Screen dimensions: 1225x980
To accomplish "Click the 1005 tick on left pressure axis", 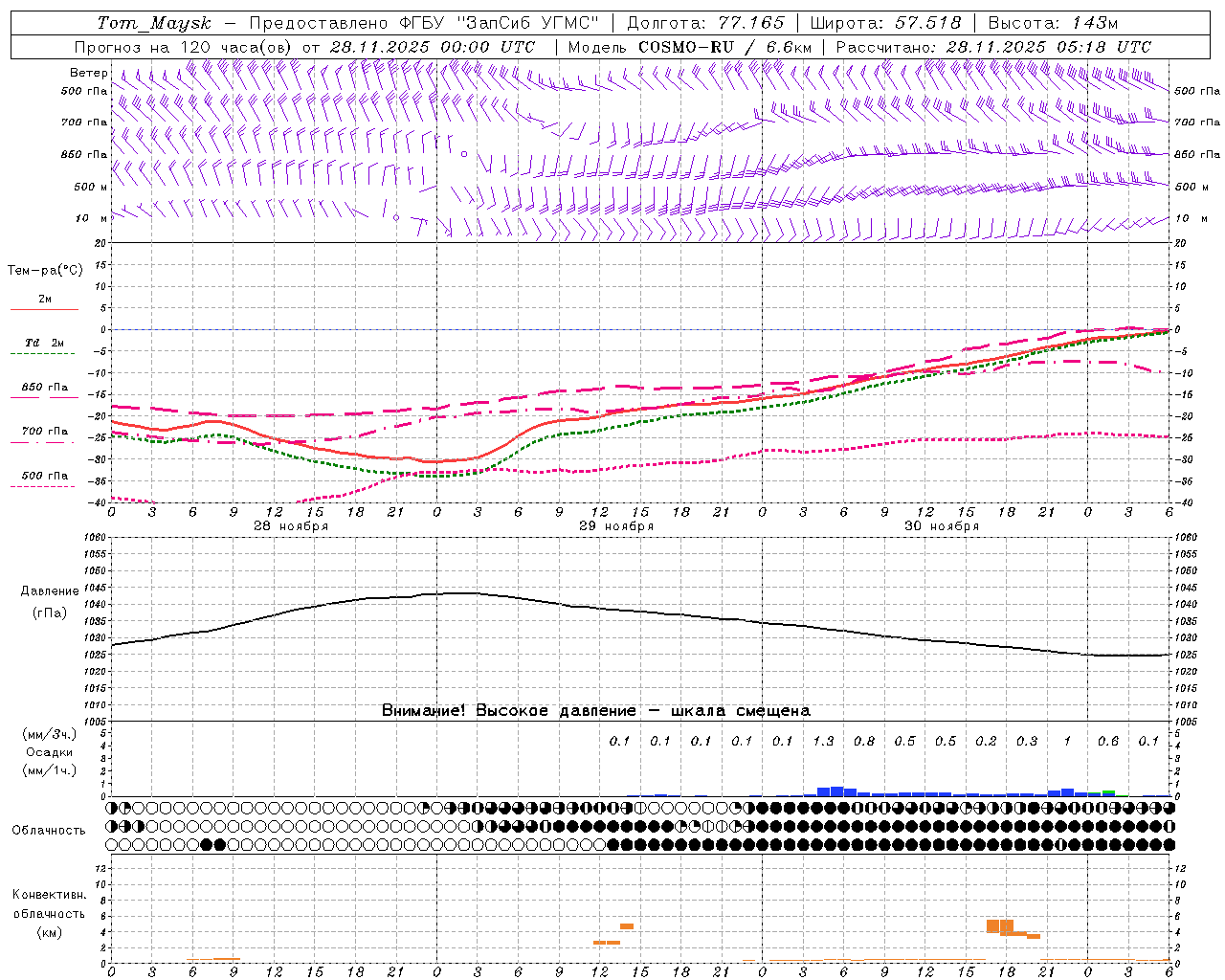I will (96, 721).
